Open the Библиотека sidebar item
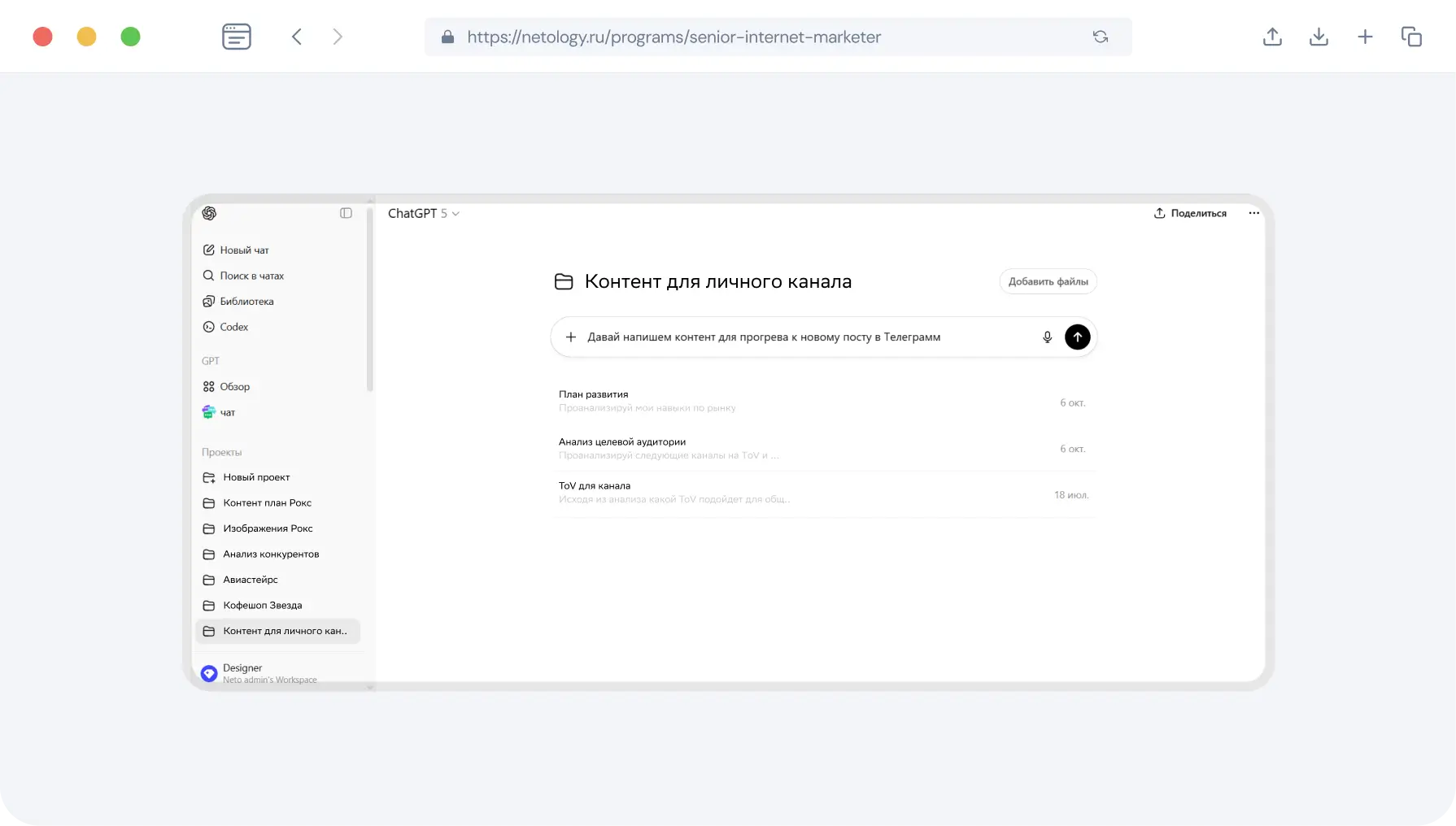The height and width of the screenshot is (826, 1456). pyautogui.click(x=246, y=302)
